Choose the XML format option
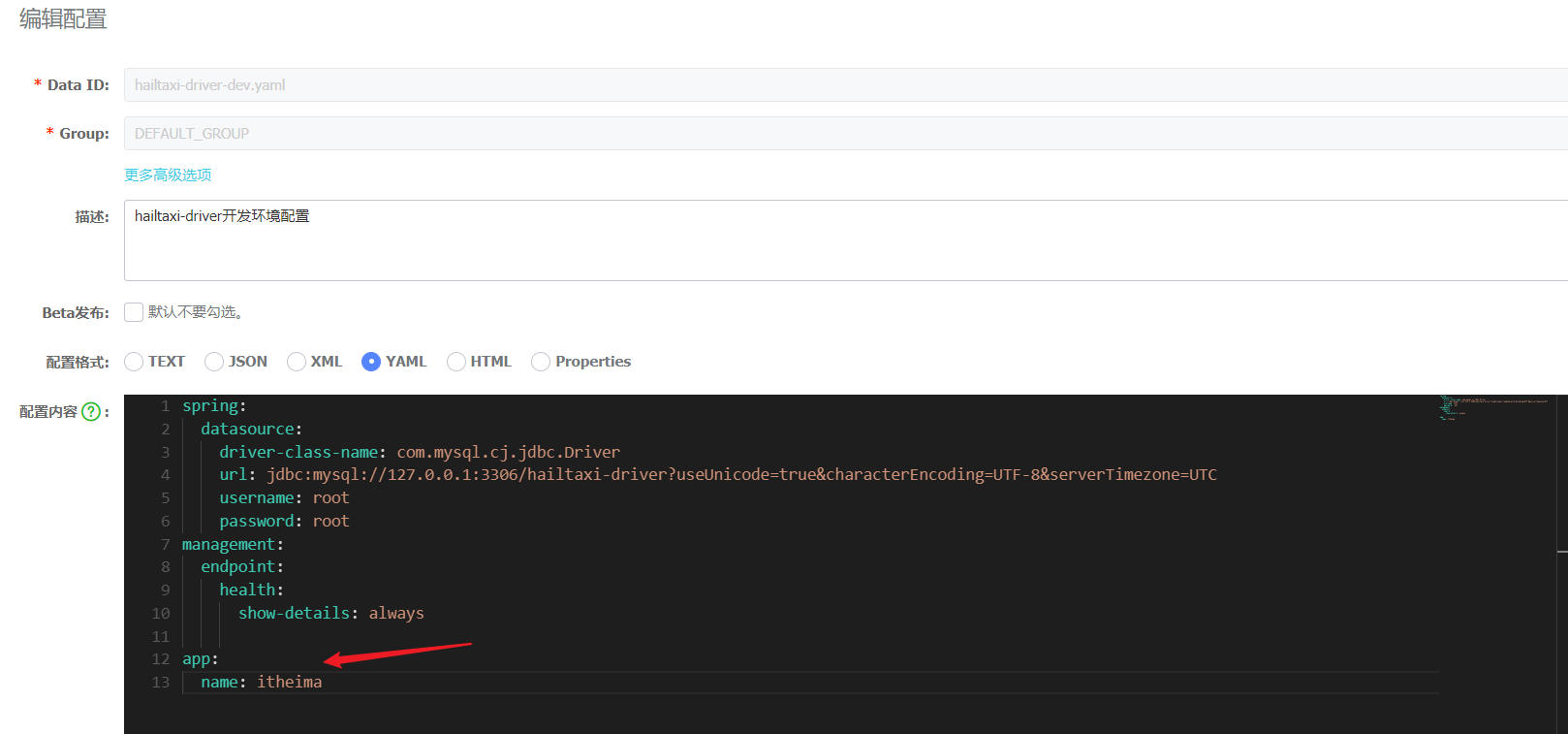Image resolution: width=1568 pixels, height=734 pixels. pyautogui.click(x=297, y=362)
